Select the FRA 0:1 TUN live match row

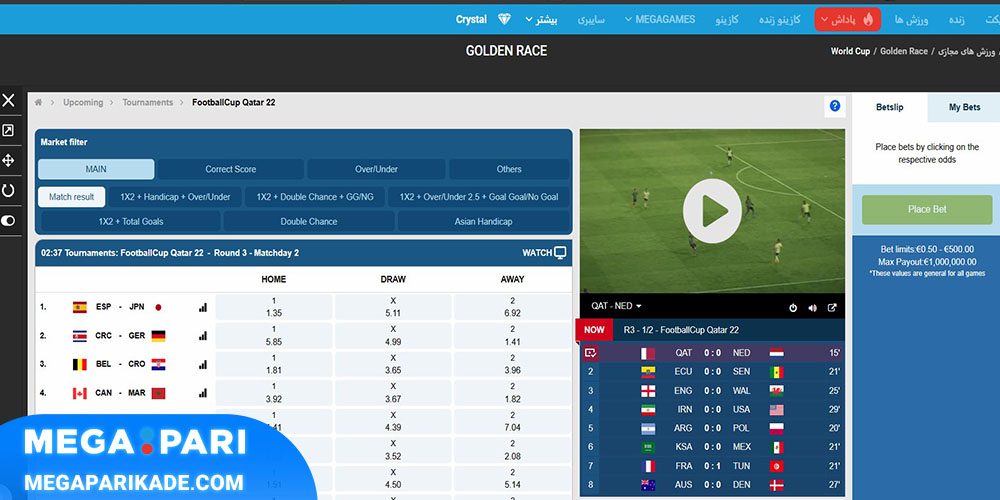(x=713, y=466)
